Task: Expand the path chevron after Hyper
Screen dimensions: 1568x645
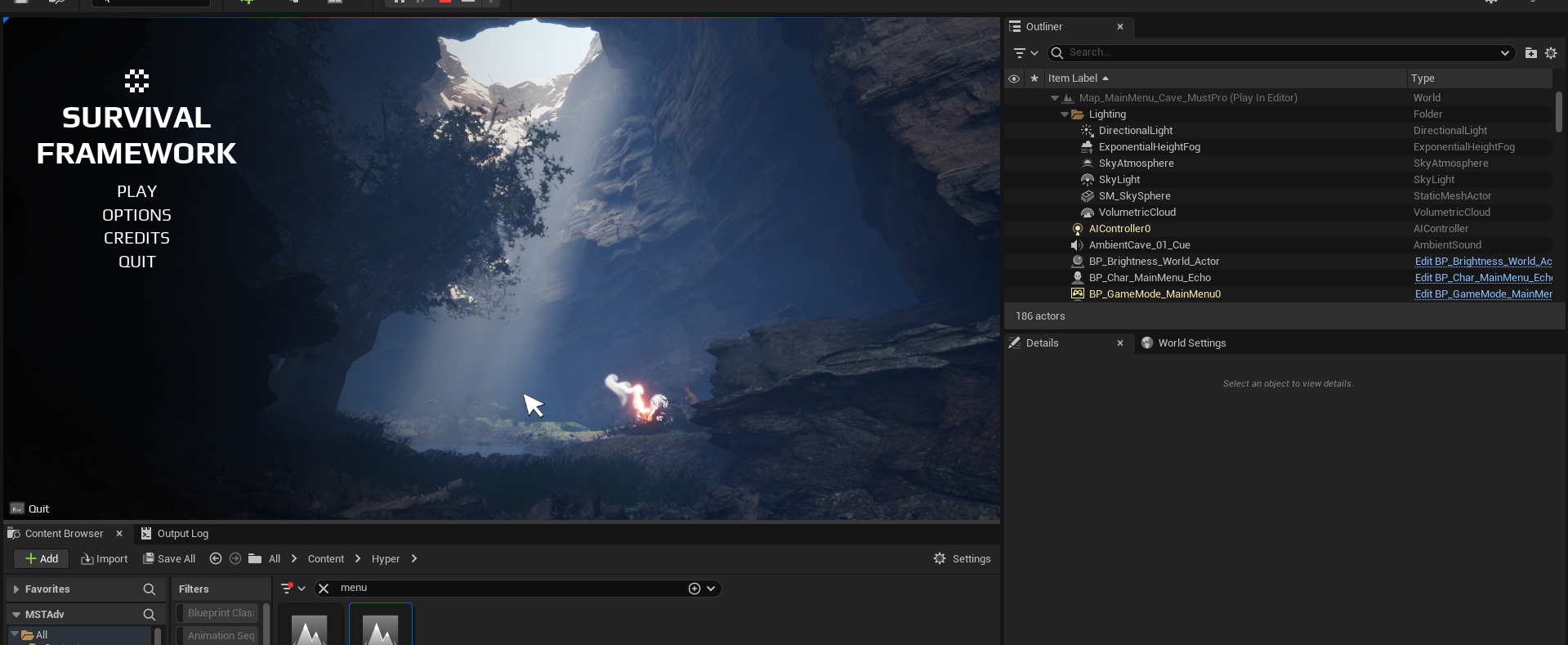Action: 414,559
